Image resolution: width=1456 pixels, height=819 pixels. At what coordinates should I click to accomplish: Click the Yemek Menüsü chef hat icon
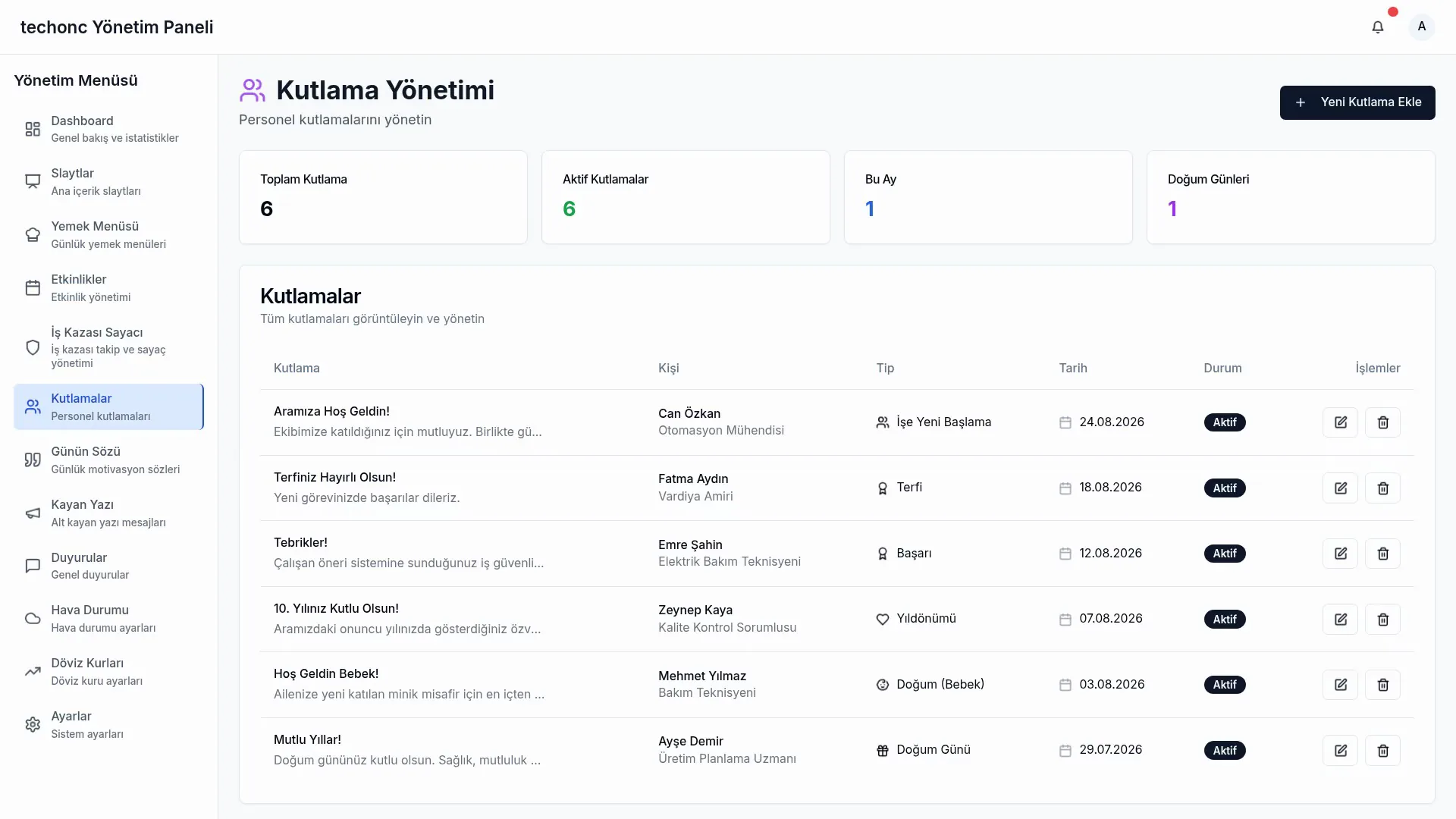pyautogui.click(x=33, y=235)
